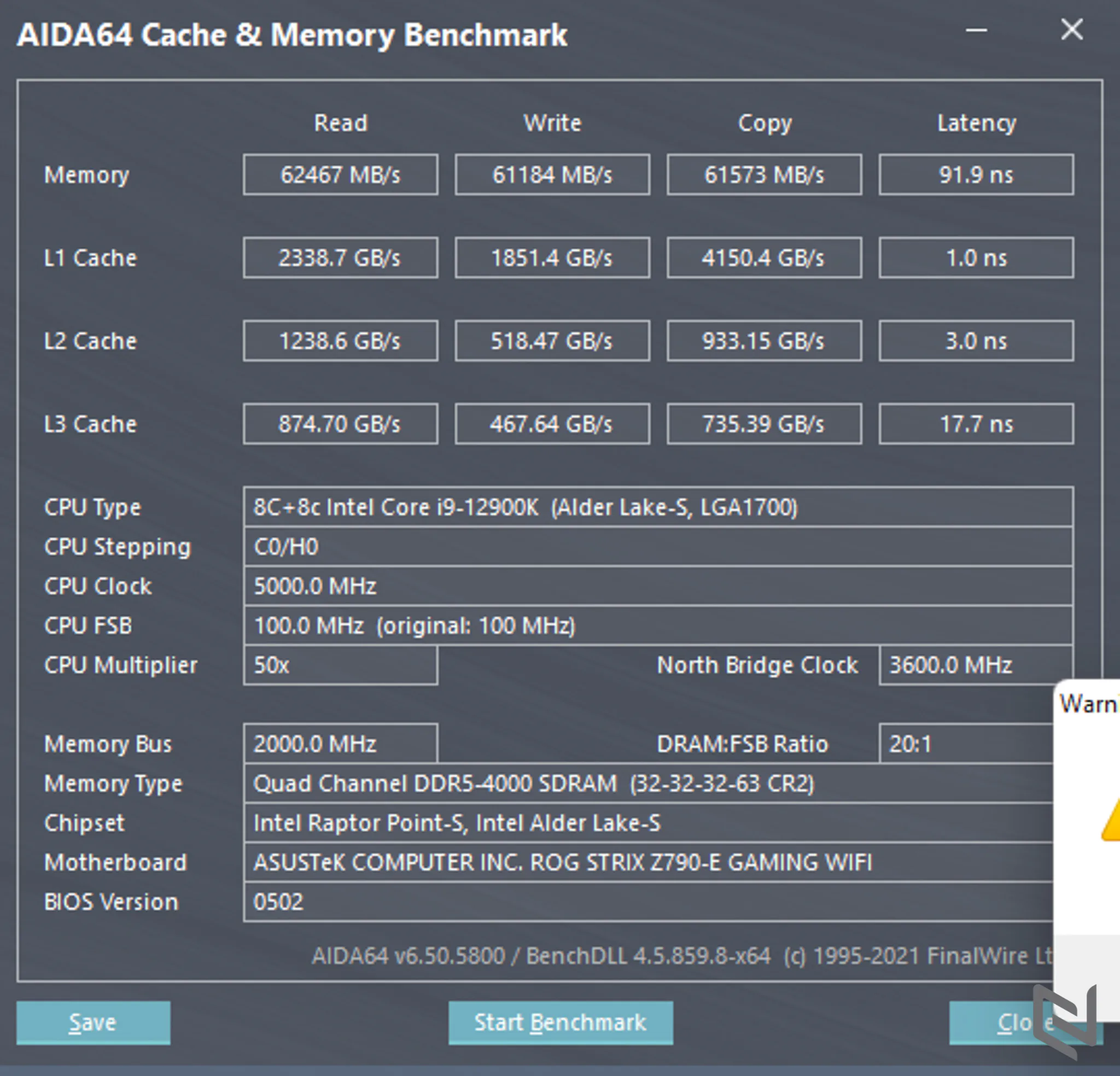1120x1076 pixels.
Task: Select the Memory Write value 61184 MB/s
Action: coord(552,174)
